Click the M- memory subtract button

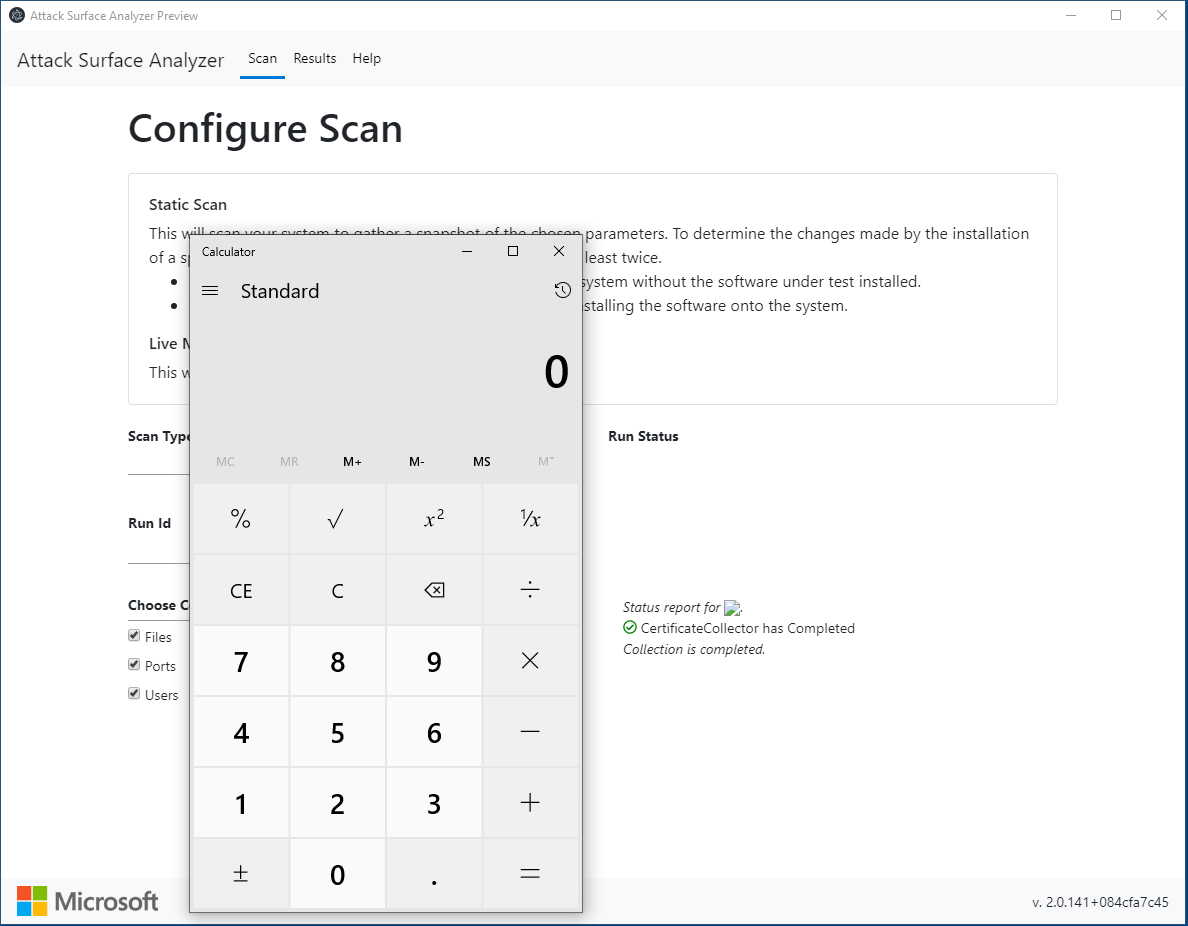pyautogui.click(x=417, y=461)
